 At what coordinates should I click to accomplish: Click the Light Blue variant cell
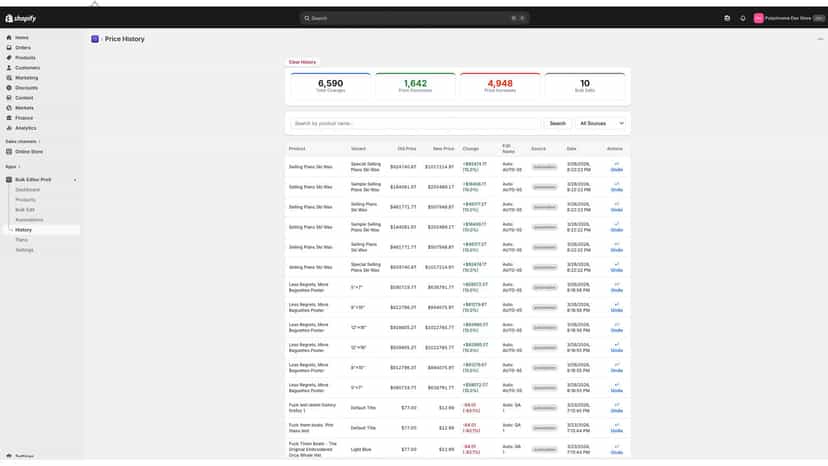tap(361, 450)
